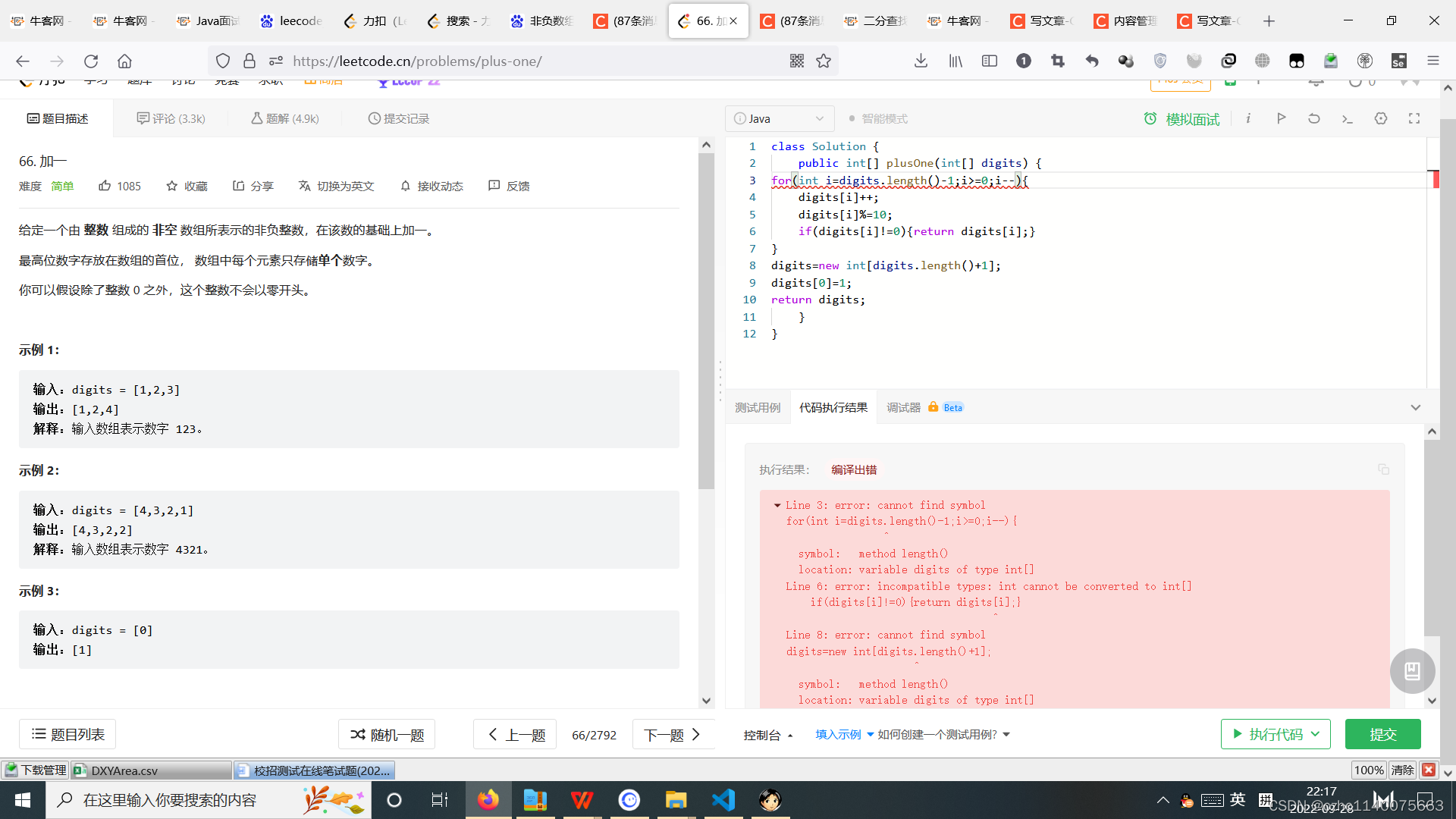Switch to the Java面试 browser tab
1456x819 pixels.
point(208,21)
